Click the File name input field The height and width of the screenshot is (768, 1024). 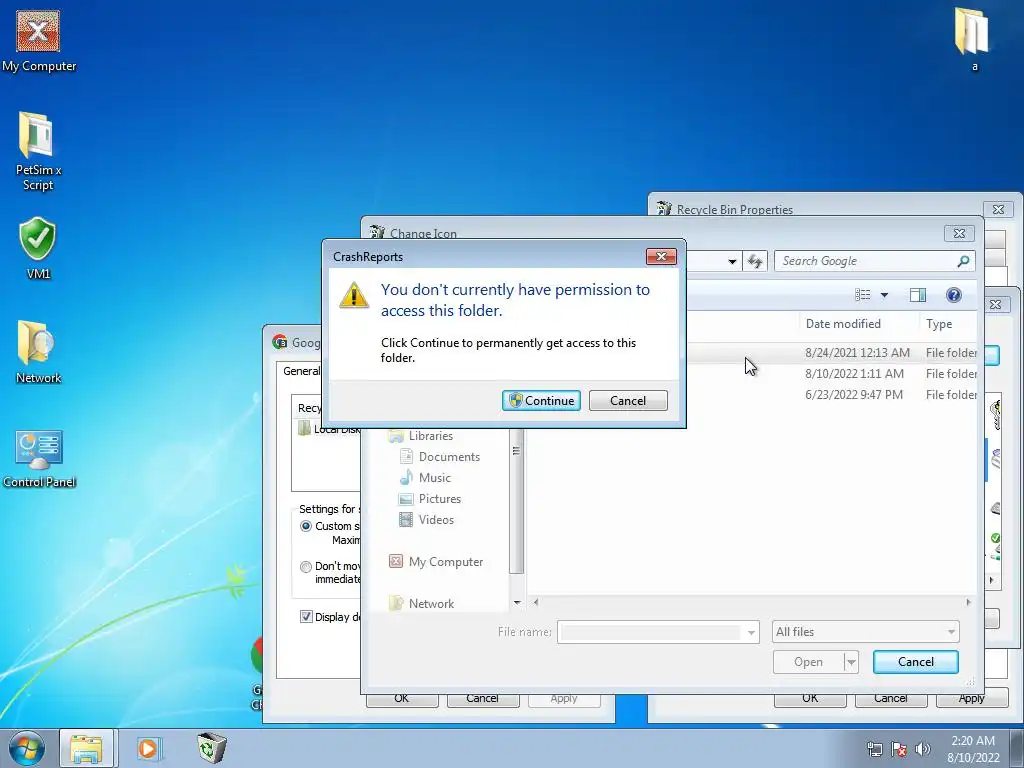click(x=650, y=632)
